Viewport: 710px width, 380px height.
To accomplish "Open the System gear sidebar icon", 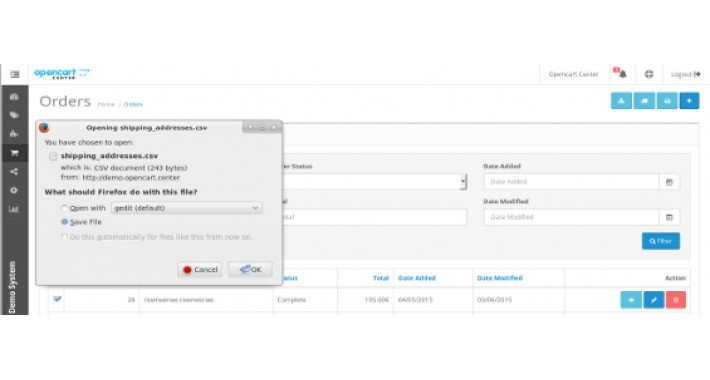I will coord(14,190).
